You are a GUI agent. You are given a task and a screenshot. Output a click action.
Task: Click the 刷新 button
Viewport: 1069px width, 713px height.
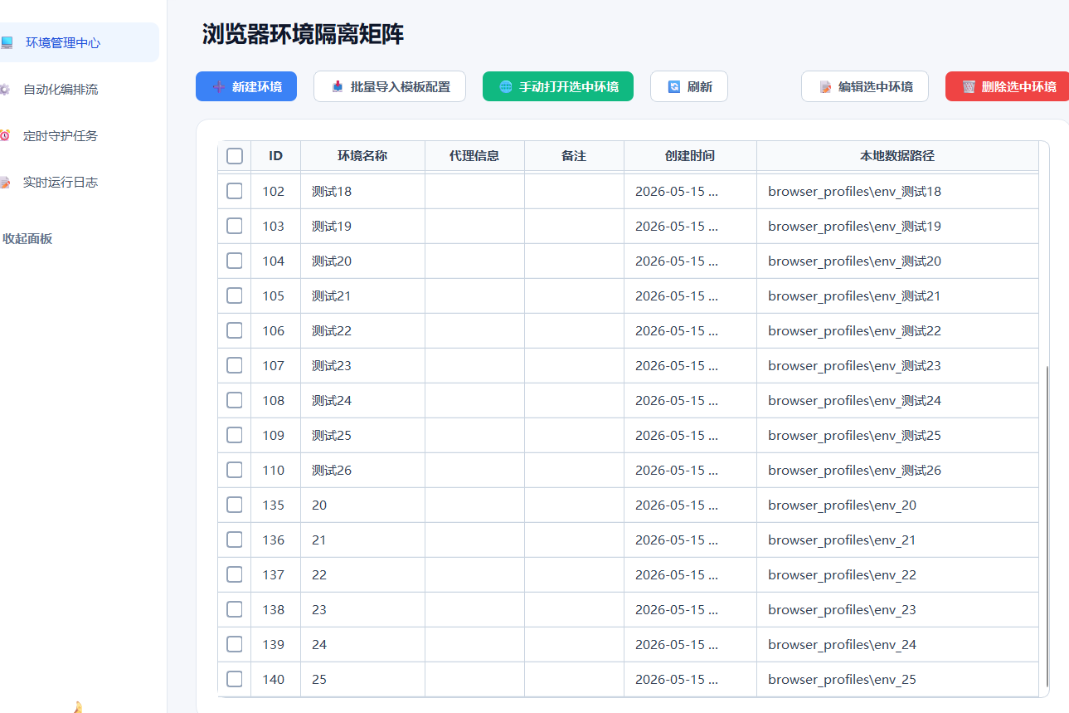tap(689, 87)
